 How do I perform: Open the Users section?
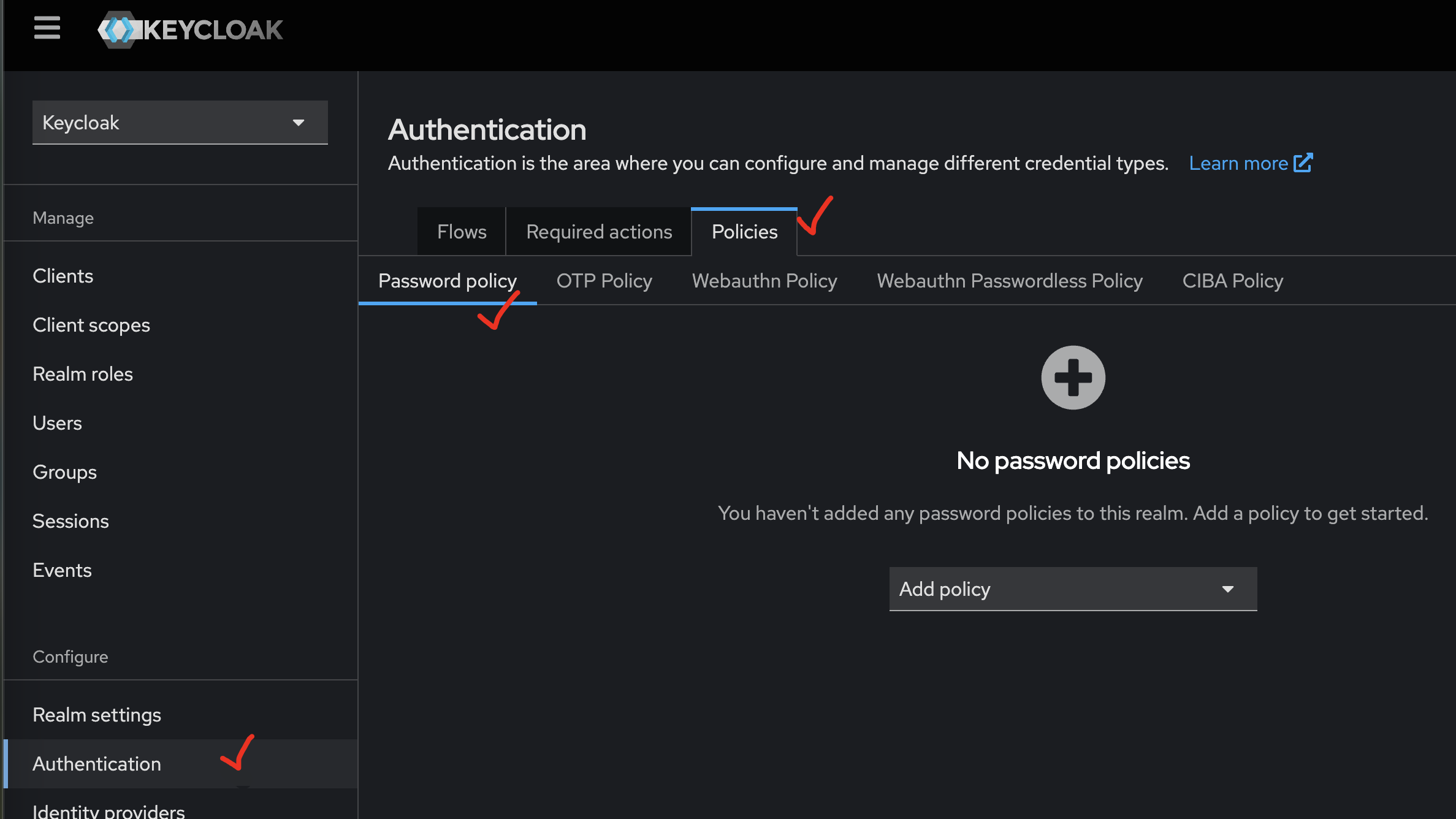point(57,423)
